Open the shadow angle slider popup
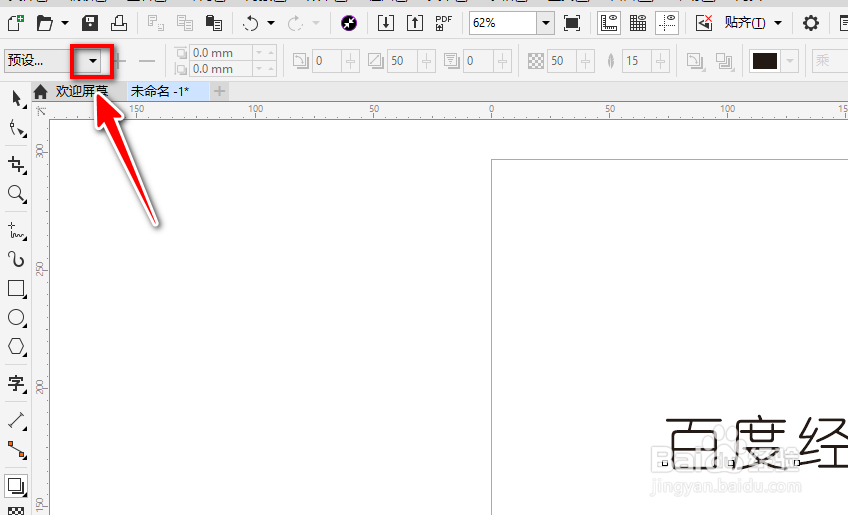Image resolution: width=848 pixels, height=515 pixels. pos(350,61)
